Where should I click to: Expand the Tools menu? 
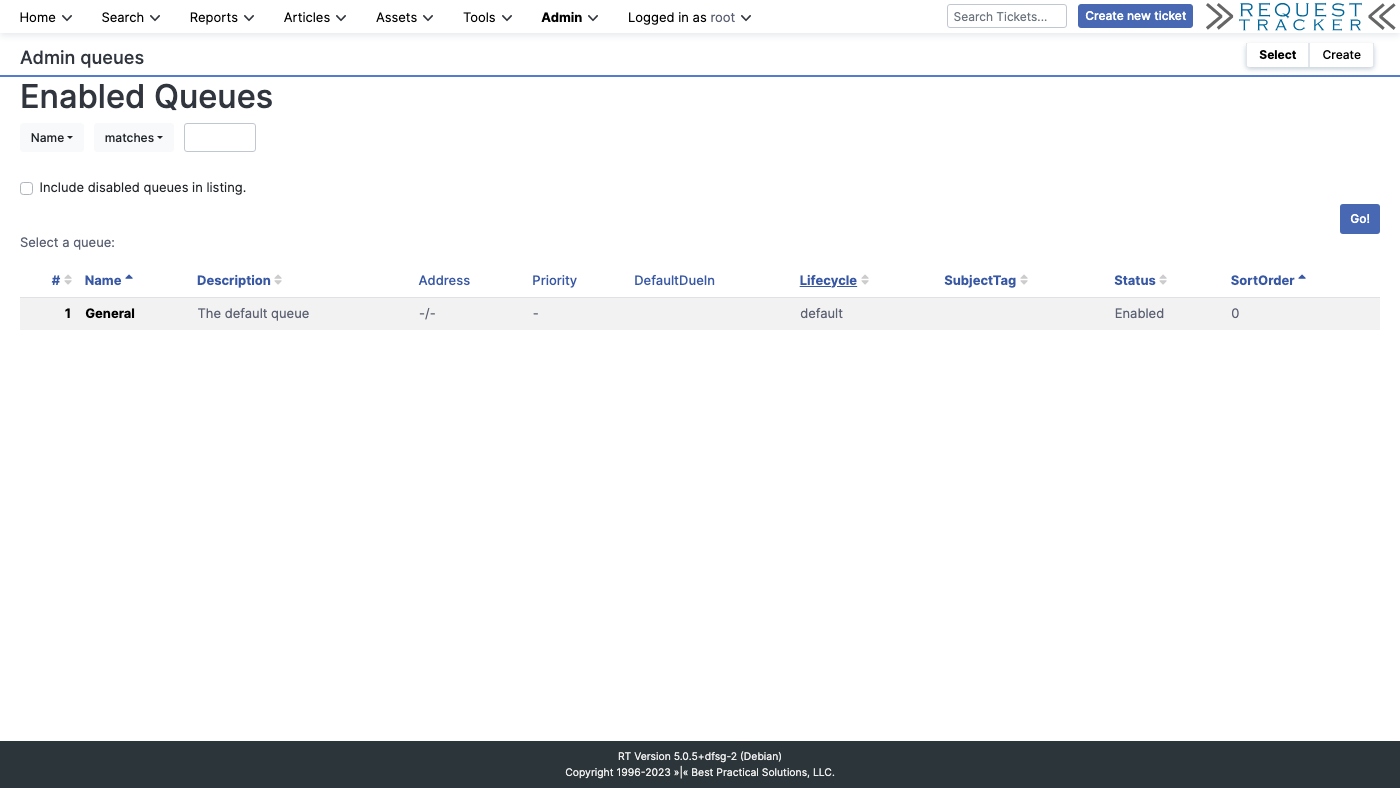[488, 17]
